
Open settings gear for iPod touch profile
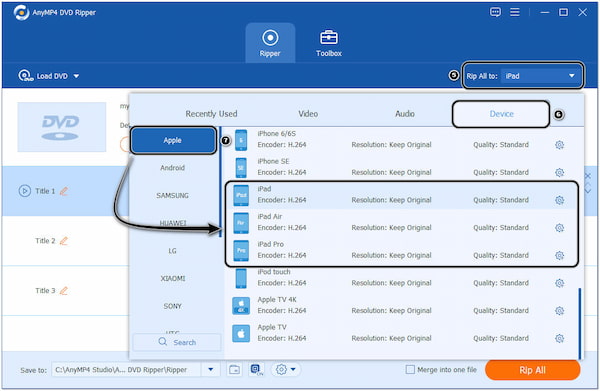click(x=559, y=283)
